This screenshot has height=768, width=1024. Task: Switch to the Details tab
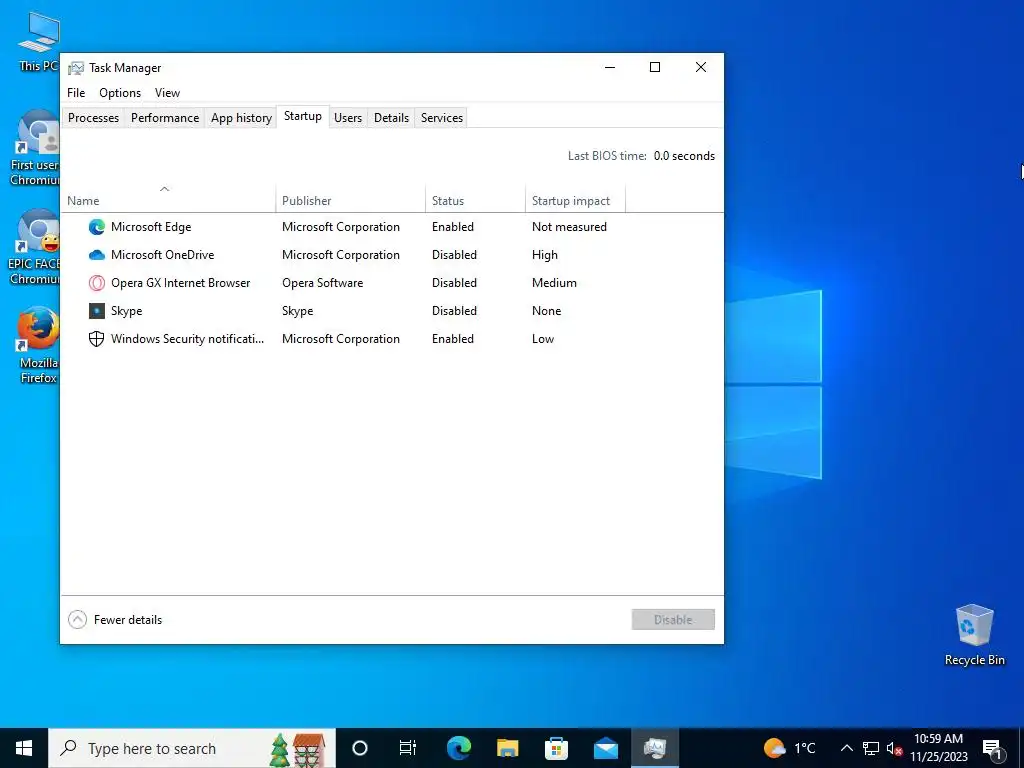click(x=391, y=118)
